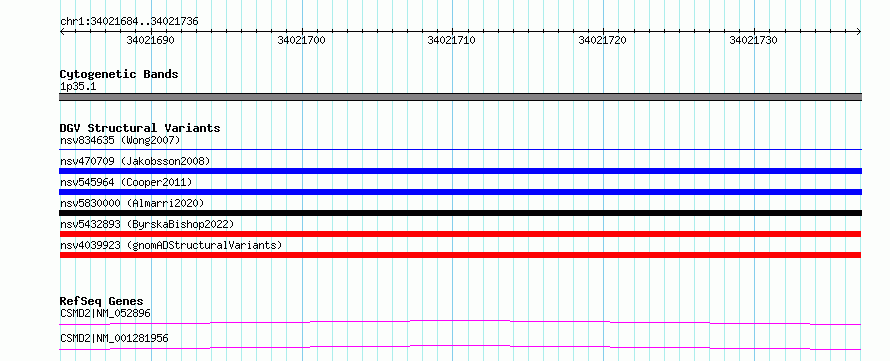Click the red bar for nsv5432893

tap(460, 234)
